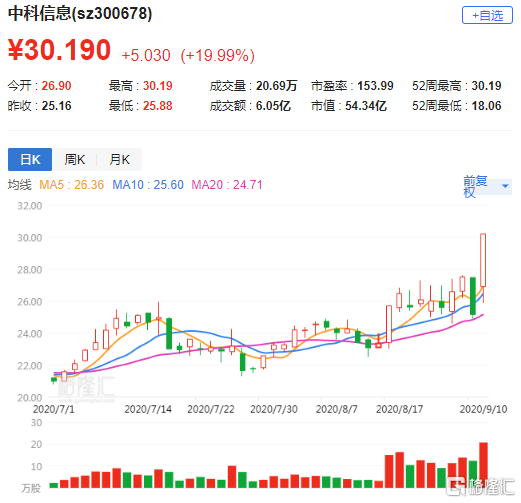The image size is (521, 503).
Task: Click the 24.00 price axis label
Action: click(30, 334)
